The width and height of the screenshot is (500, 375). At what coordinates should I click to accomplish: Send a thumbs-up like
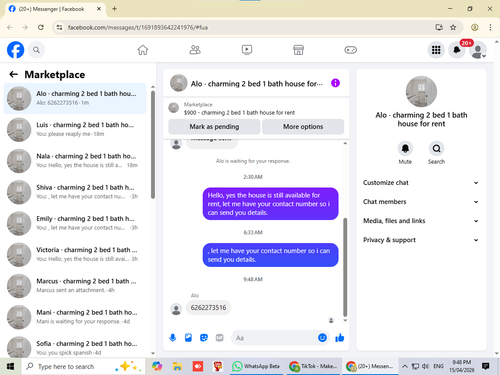click(340, 338)
